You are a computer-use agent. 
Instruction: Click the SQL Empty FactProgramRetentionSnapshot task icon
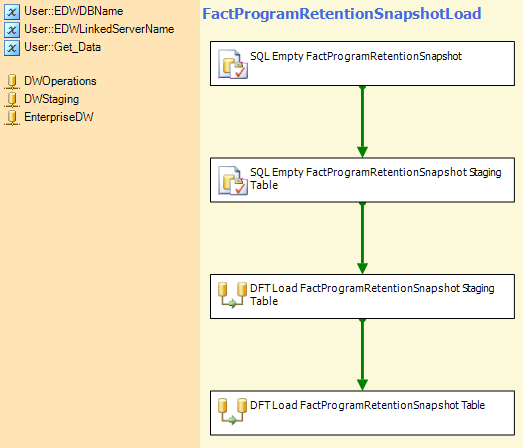pyautogui.click(x=233, y=64)
